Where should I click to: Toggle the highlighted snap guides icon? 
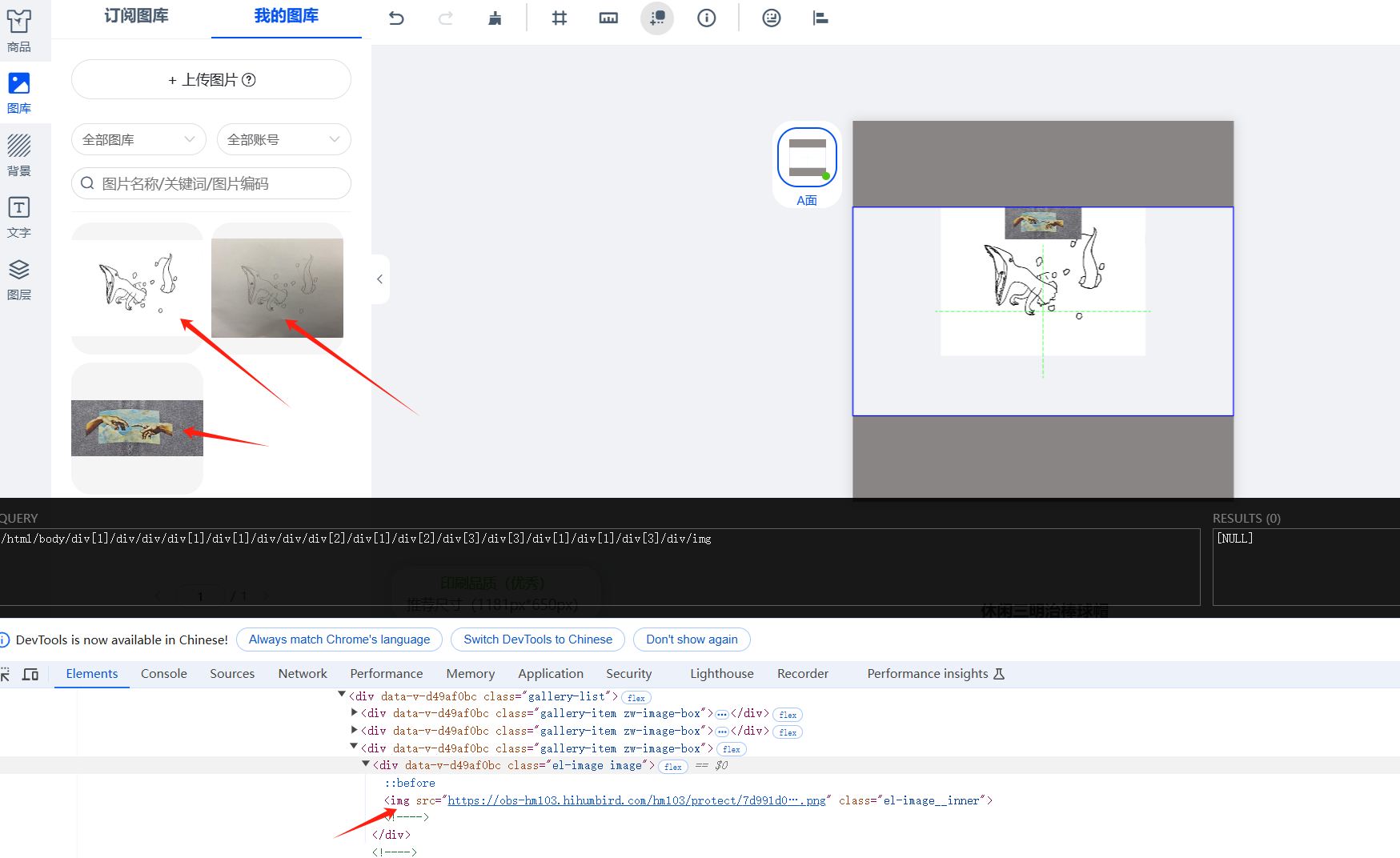point(657,18)
